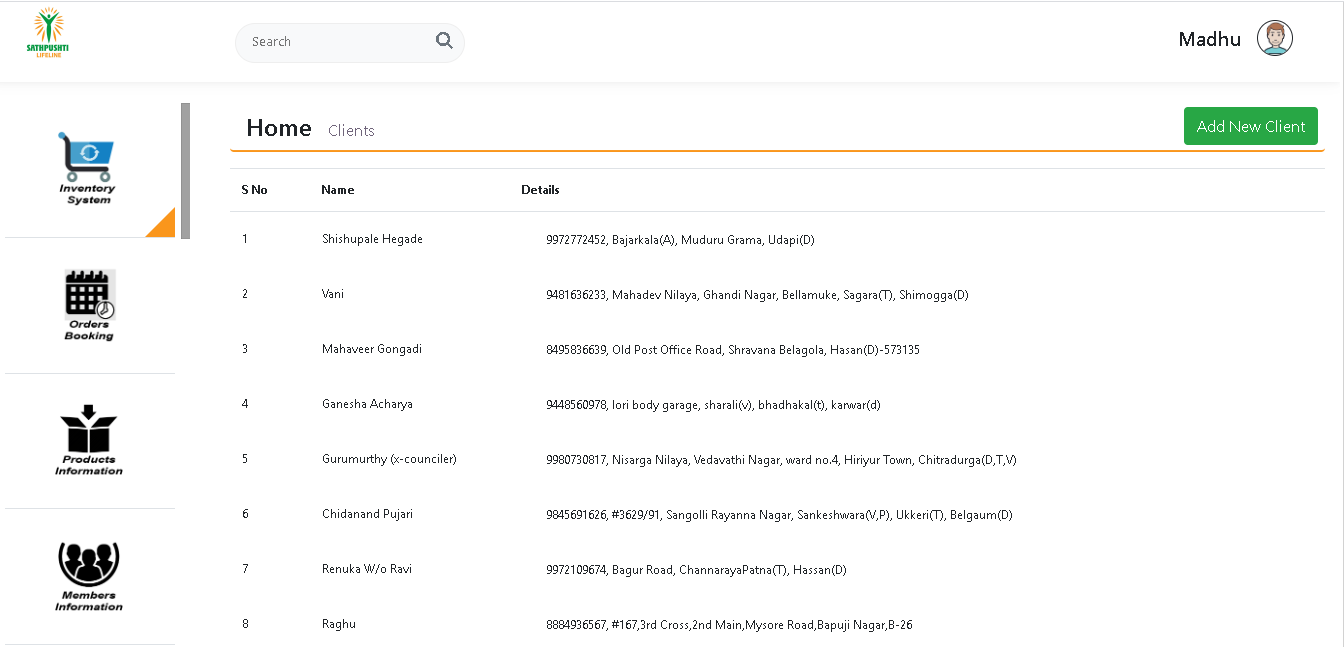Select client name Vani

coord(334,294)
